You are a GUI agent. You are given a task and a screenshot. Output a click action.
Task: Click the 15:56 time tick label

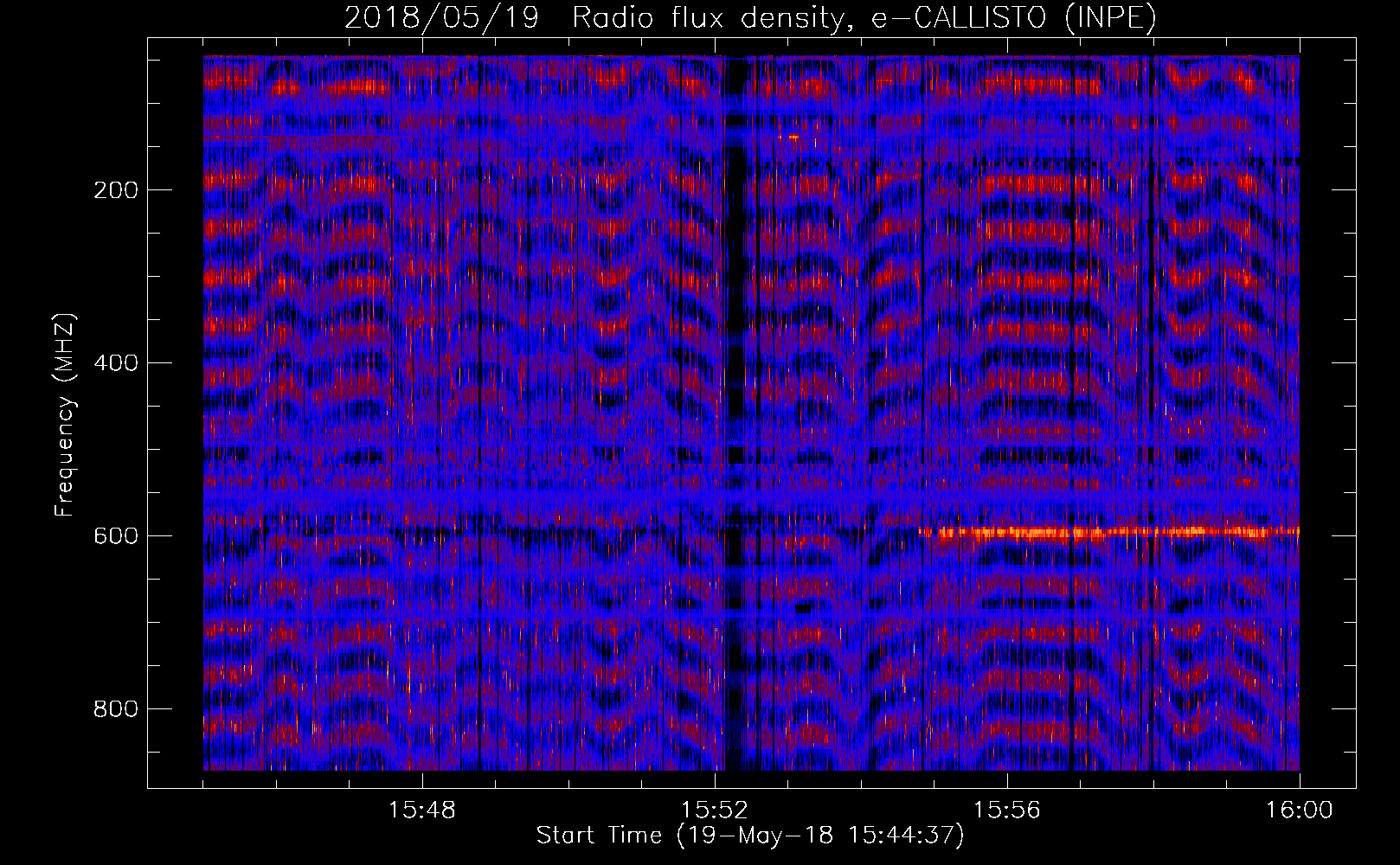1007,811
